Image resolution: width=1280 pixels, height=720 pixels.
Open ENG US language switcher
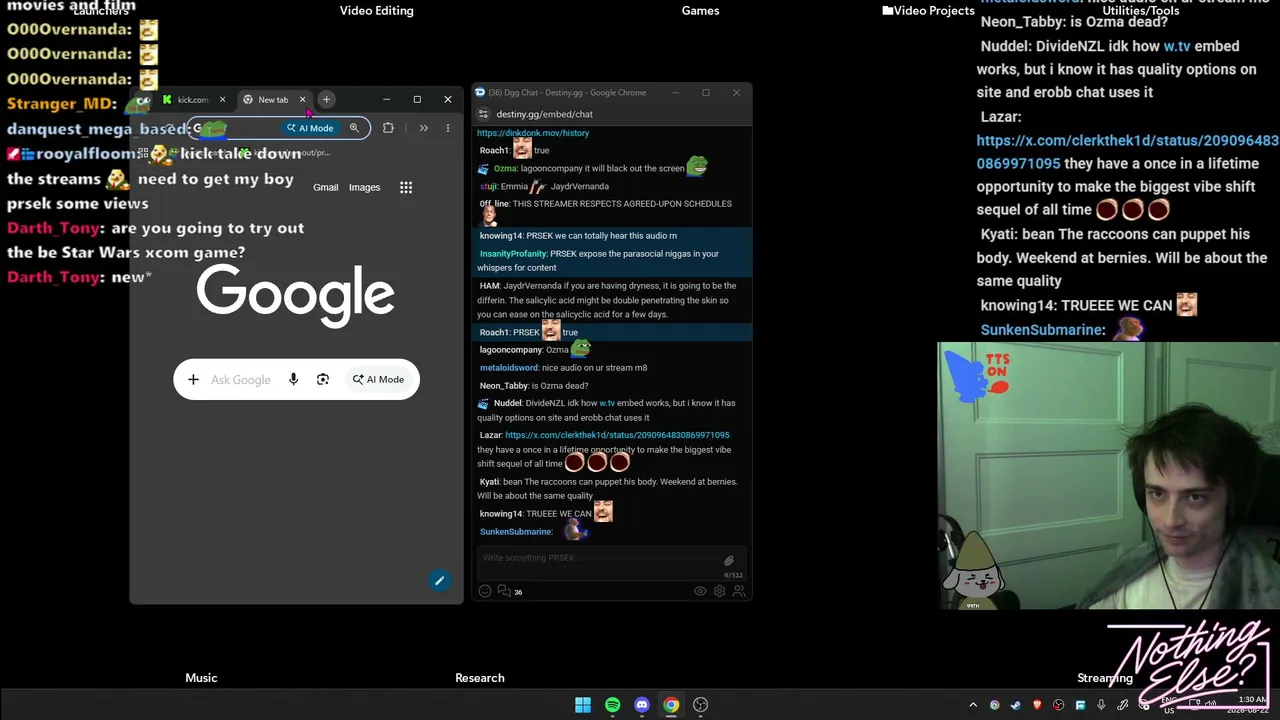(1169, 705)
